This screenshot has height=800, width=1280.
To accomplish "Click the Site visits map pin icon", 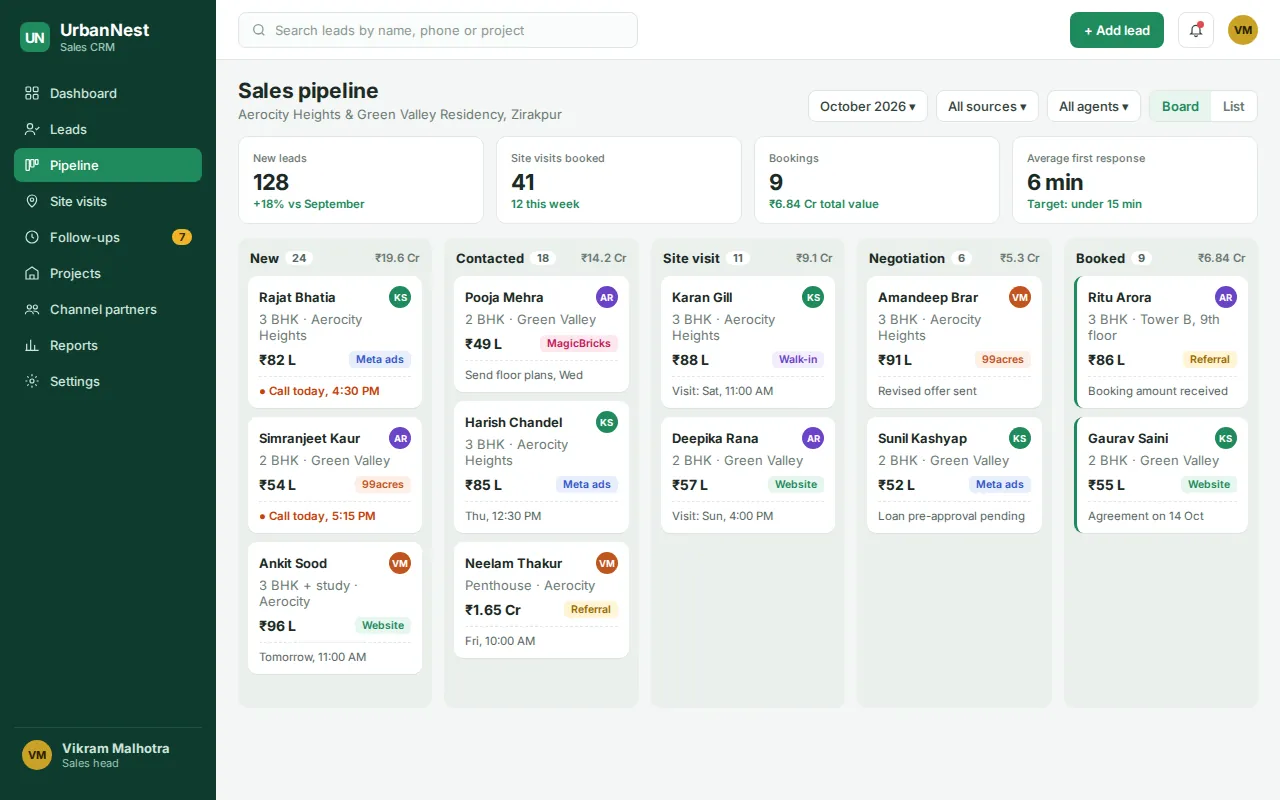I will click(x=32, y=201).
